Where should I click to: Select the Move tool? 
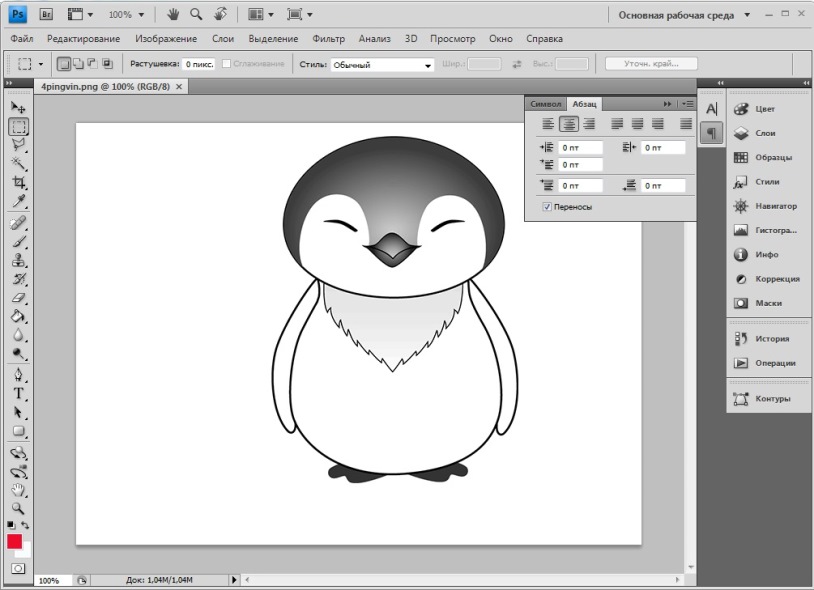point(18,107)
